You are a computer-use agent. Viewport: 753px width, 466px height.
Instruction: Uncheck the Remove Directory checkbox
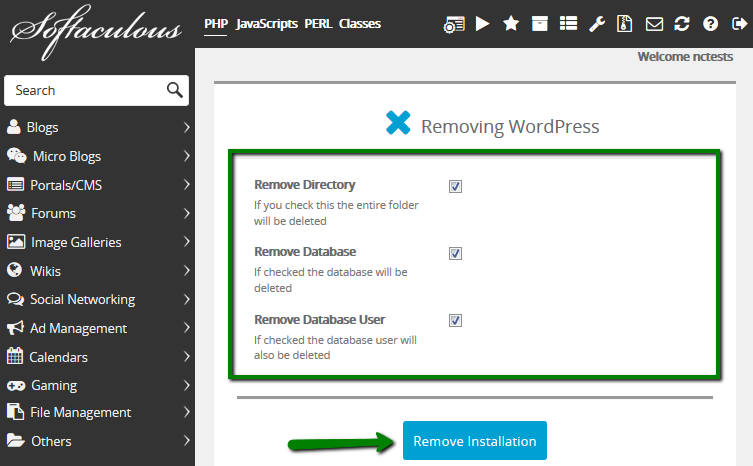[x=455, y=186]
